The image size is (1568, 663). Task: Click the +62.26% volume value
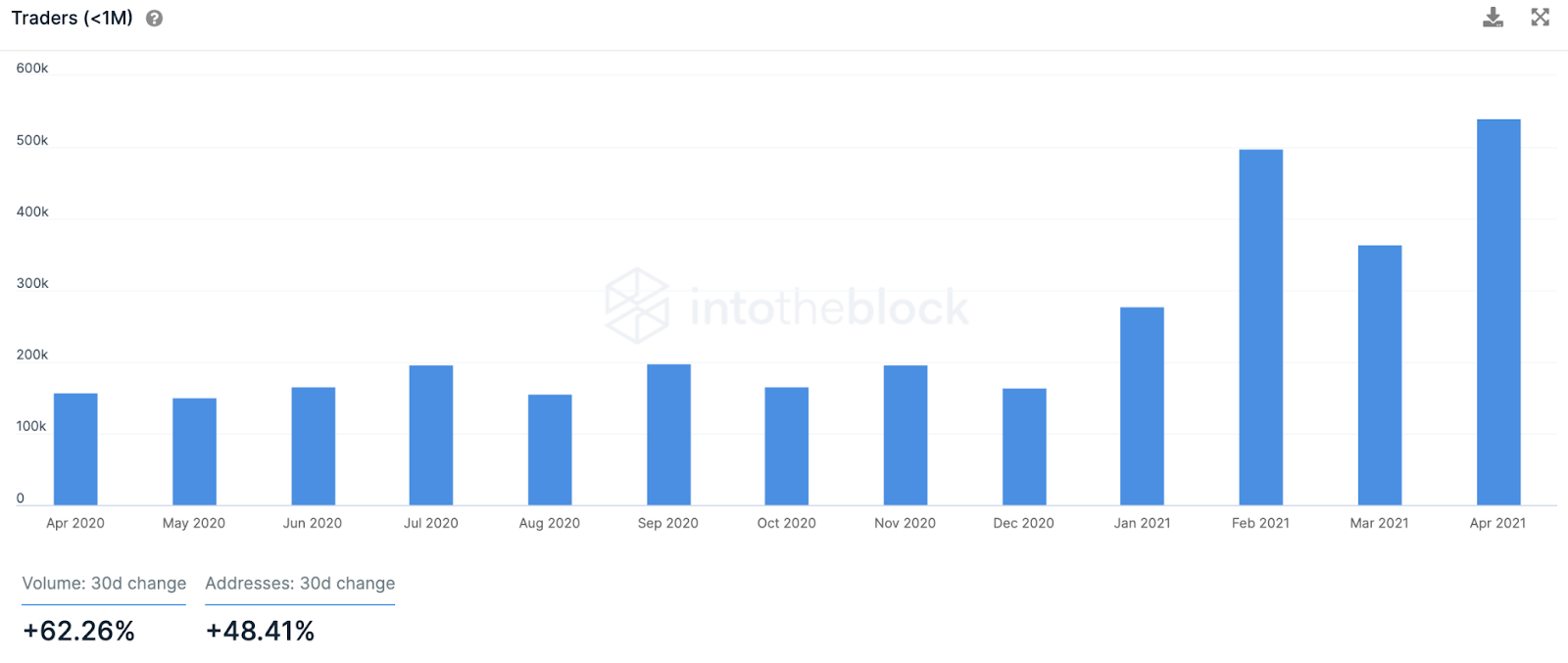point(78,631)
